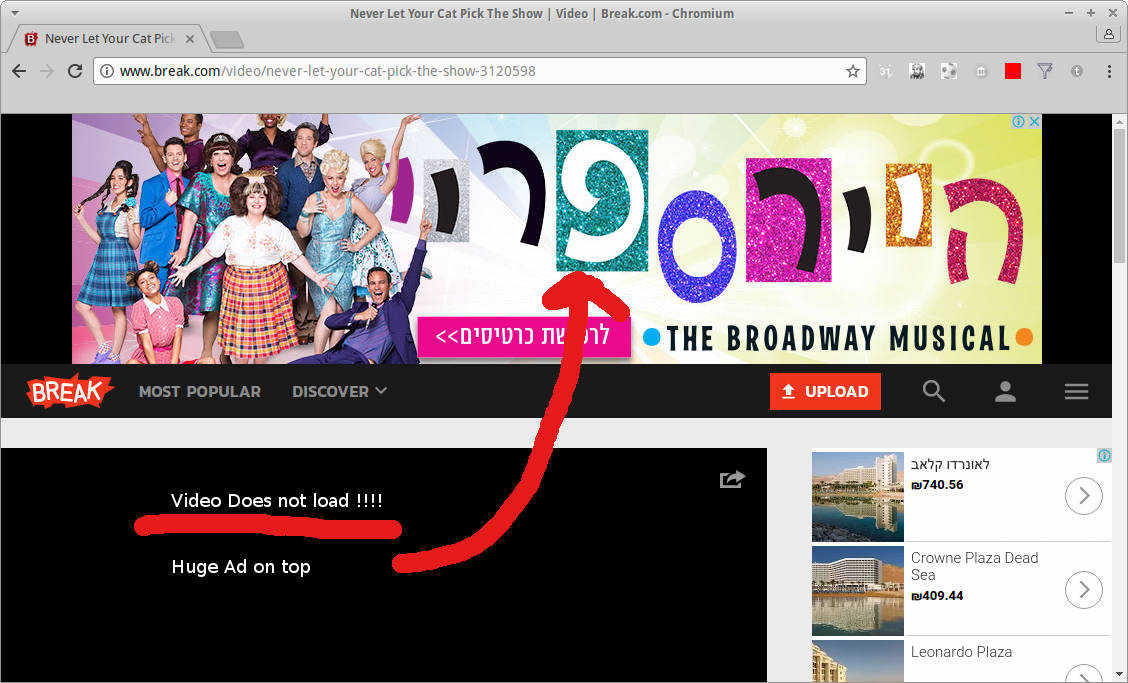Open the user account icon on Break
The height and width of the screenshot is (683, 1128).
(x=1005, y=392)
